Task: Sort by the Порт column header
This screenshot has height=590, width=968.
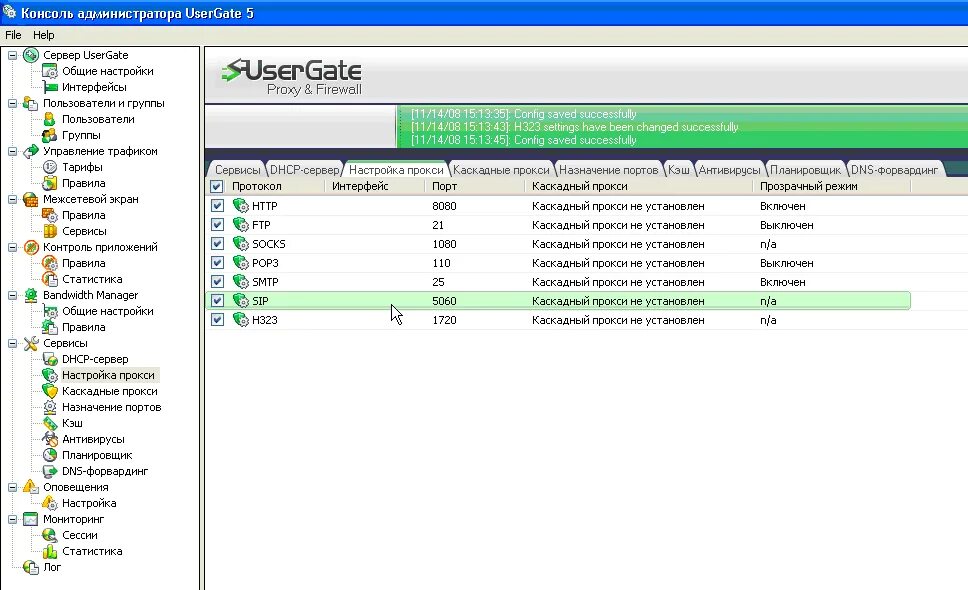Action: 474,186
